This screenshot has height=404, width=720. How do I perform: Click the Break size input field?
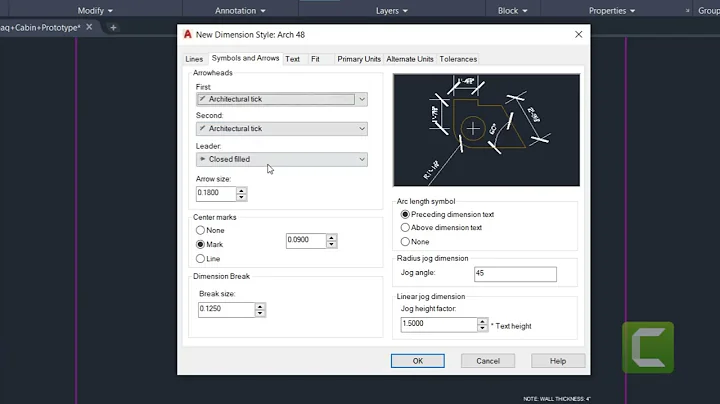[x=226, y=309]
